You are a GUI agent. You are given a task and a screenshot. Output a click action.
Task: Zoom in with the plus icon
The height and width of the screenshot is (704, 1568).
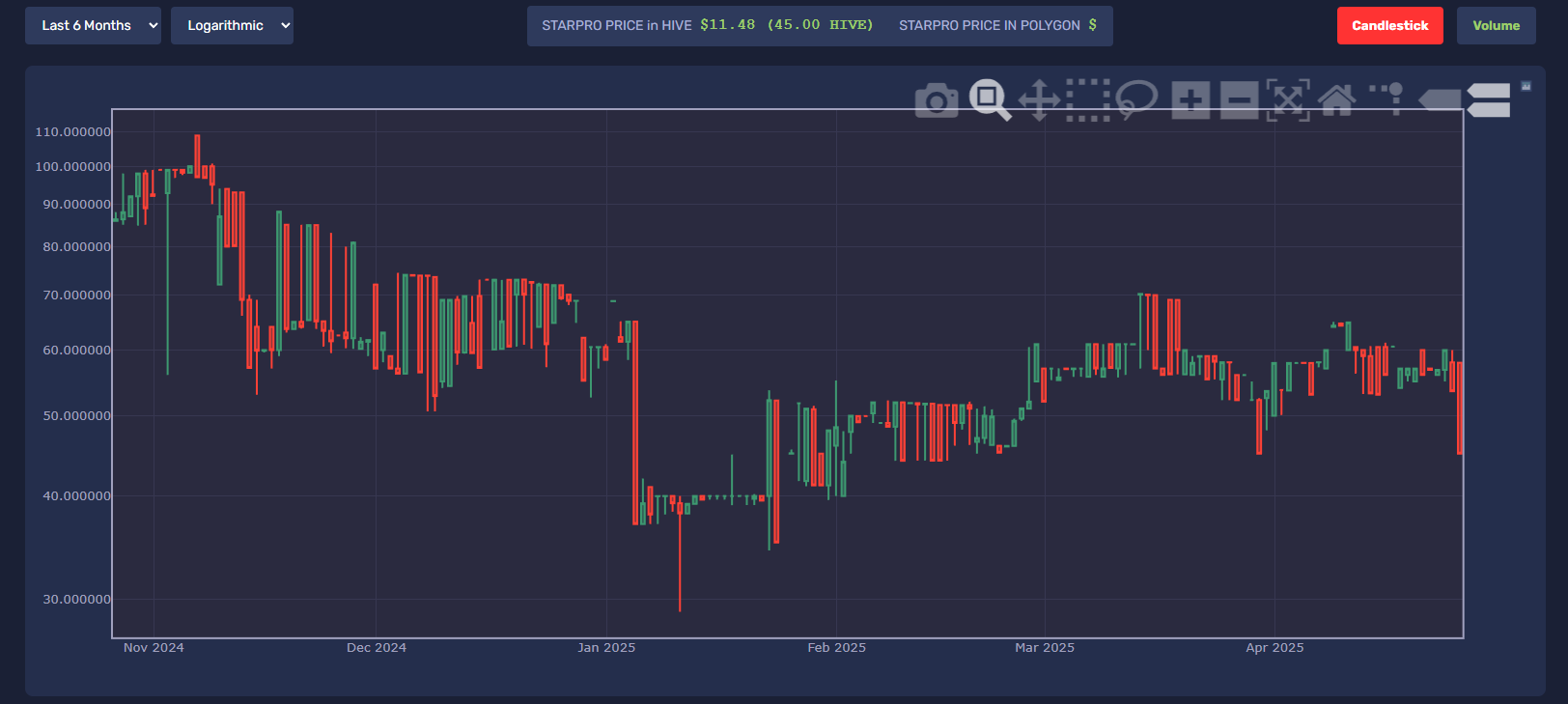pos(1191,100)
